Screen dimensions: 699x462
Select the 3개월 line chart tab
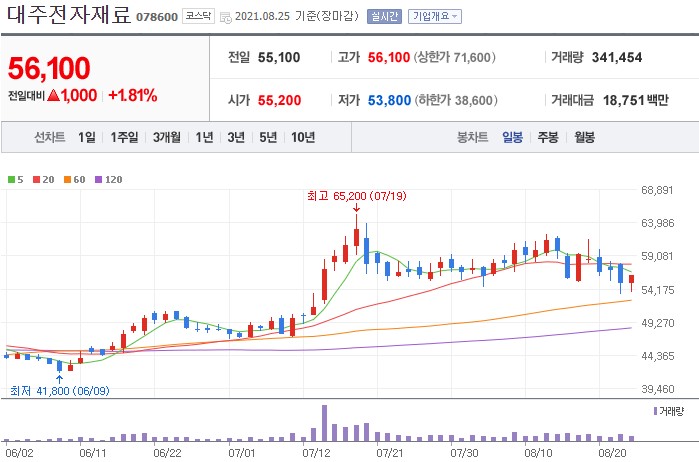167,137
